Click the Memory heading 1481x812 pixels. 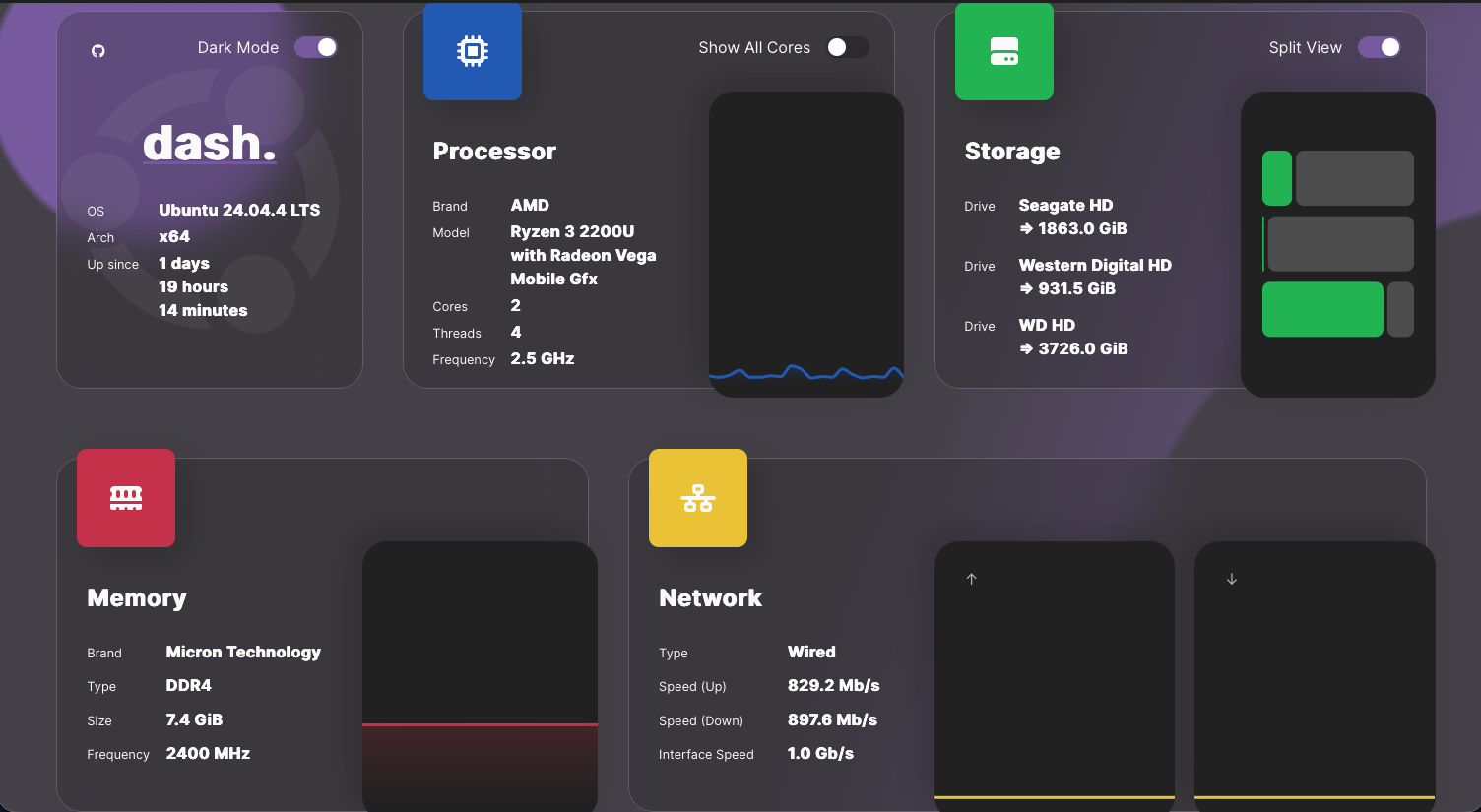[x=137, y=597]
